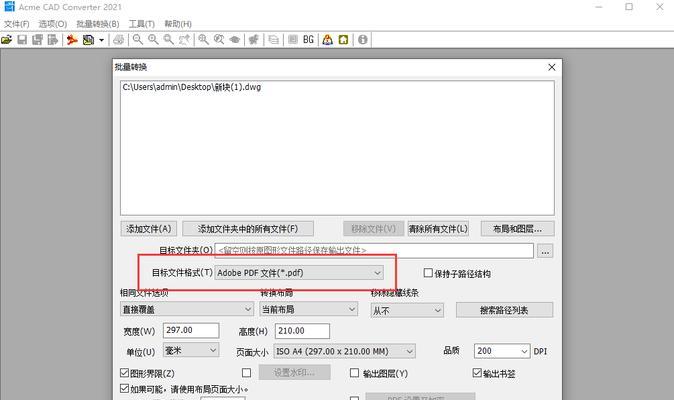The height and width of the screenshot is (400, 674).
Task: Click 添加文件夹中的所有文件(F) button
Action: point(248,229)
